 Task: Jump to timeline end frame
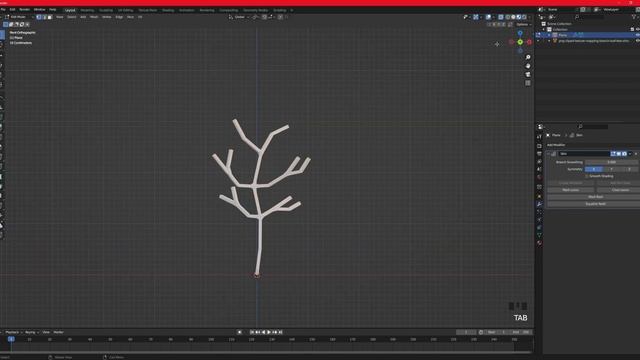click(280, 332)
